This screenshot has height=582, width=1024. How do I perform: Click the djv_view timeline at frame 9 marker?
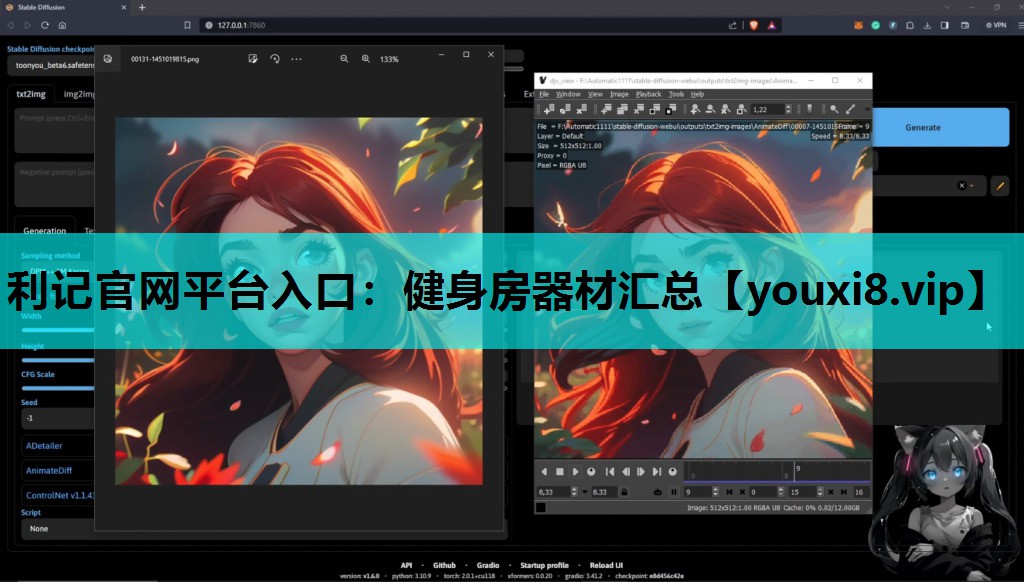(794, 472)
